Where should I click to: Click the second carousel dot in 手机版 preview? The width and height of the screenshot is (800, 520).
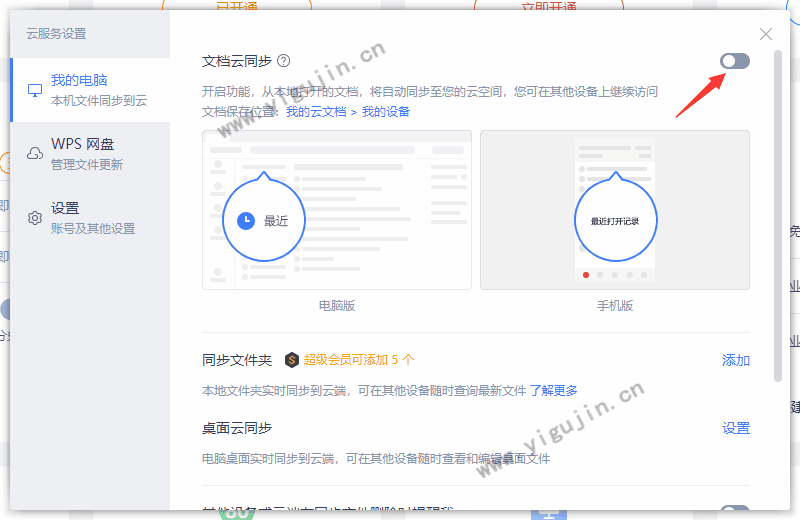[x=600, y=274]
